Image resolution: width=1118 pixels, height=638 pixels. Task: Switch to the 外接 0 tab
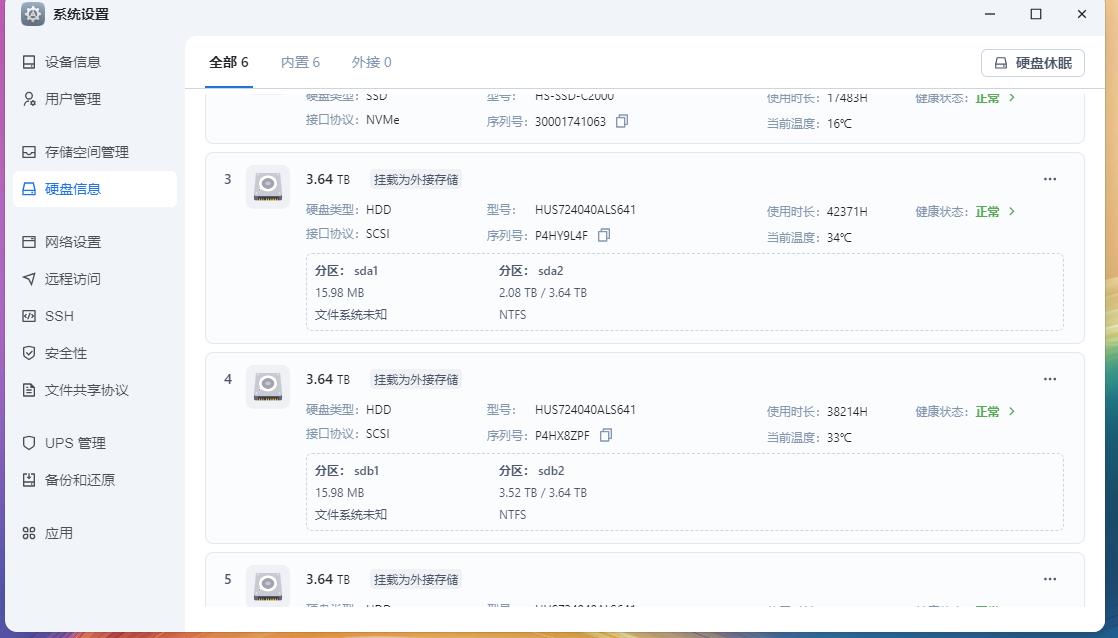(371, 62)
